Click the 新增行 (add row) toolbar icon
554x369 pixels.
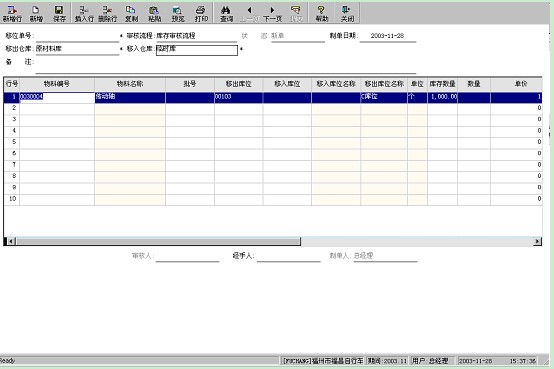tap(12, 13)
